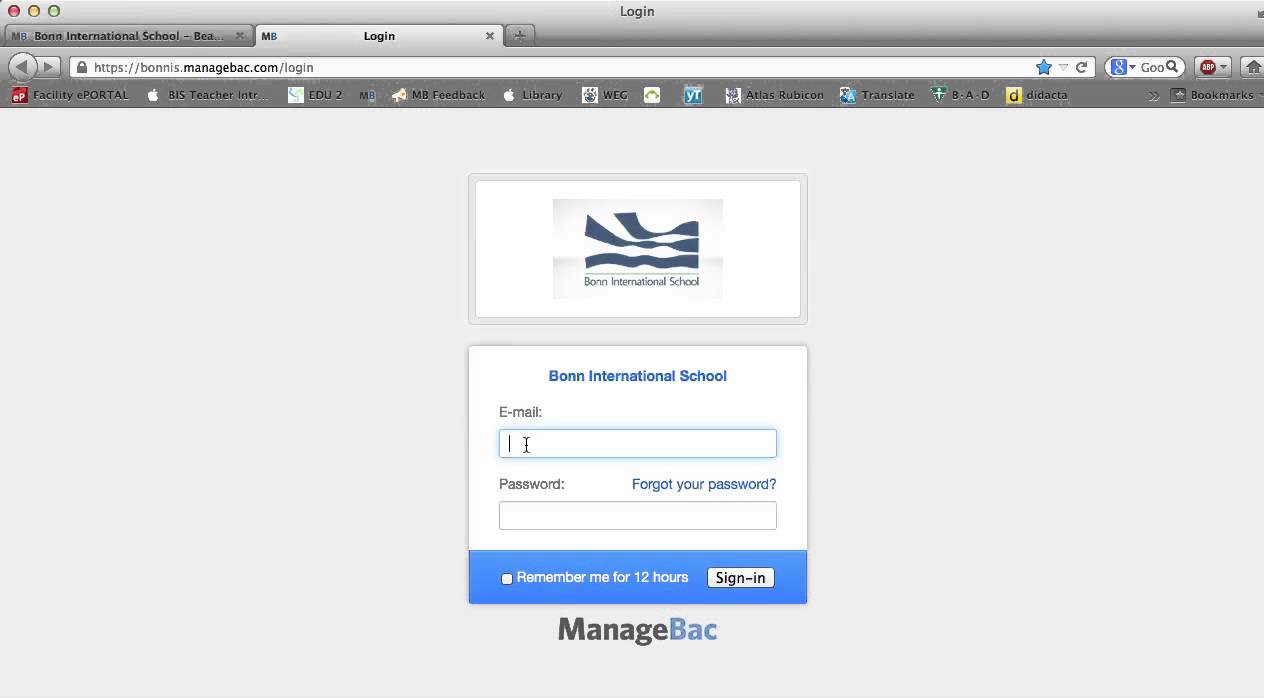The width and height of the screenshot is (1264, 698).
Task: Go to the browser home page icon
Action: [1253, 67]
